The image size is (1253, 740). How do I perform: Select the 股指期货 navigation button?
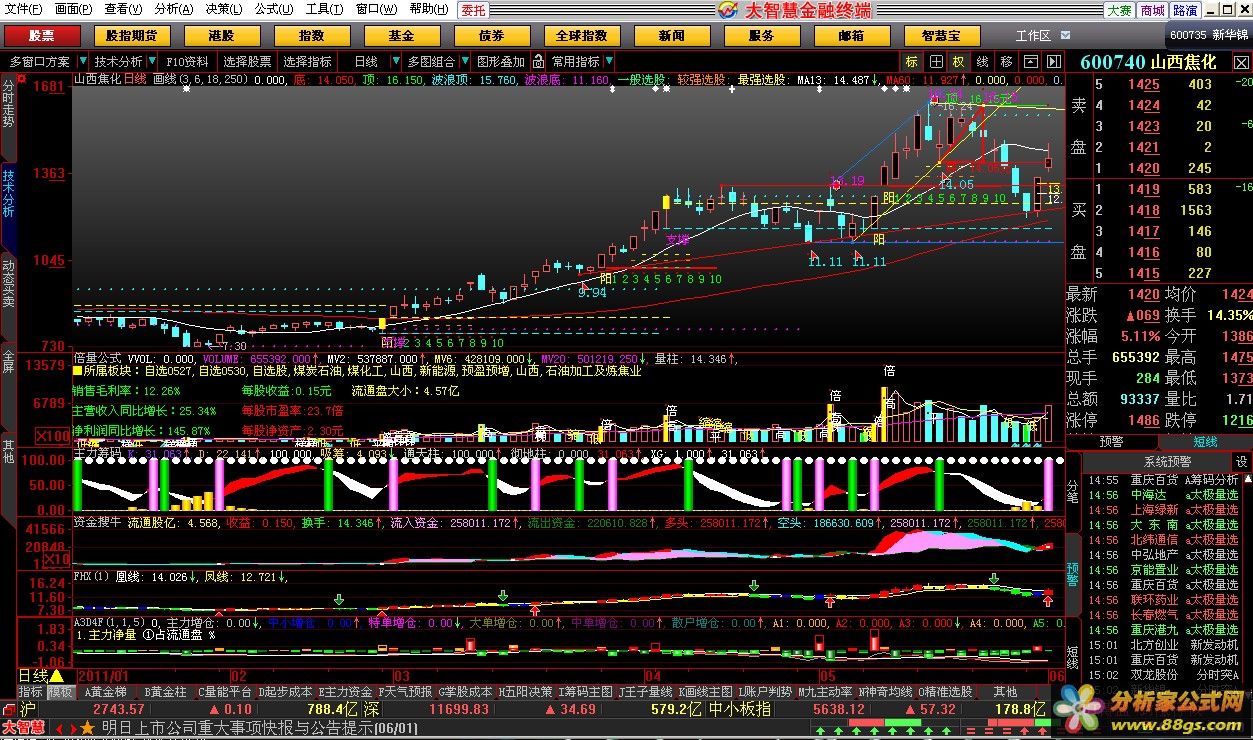[x=131, y=35]
